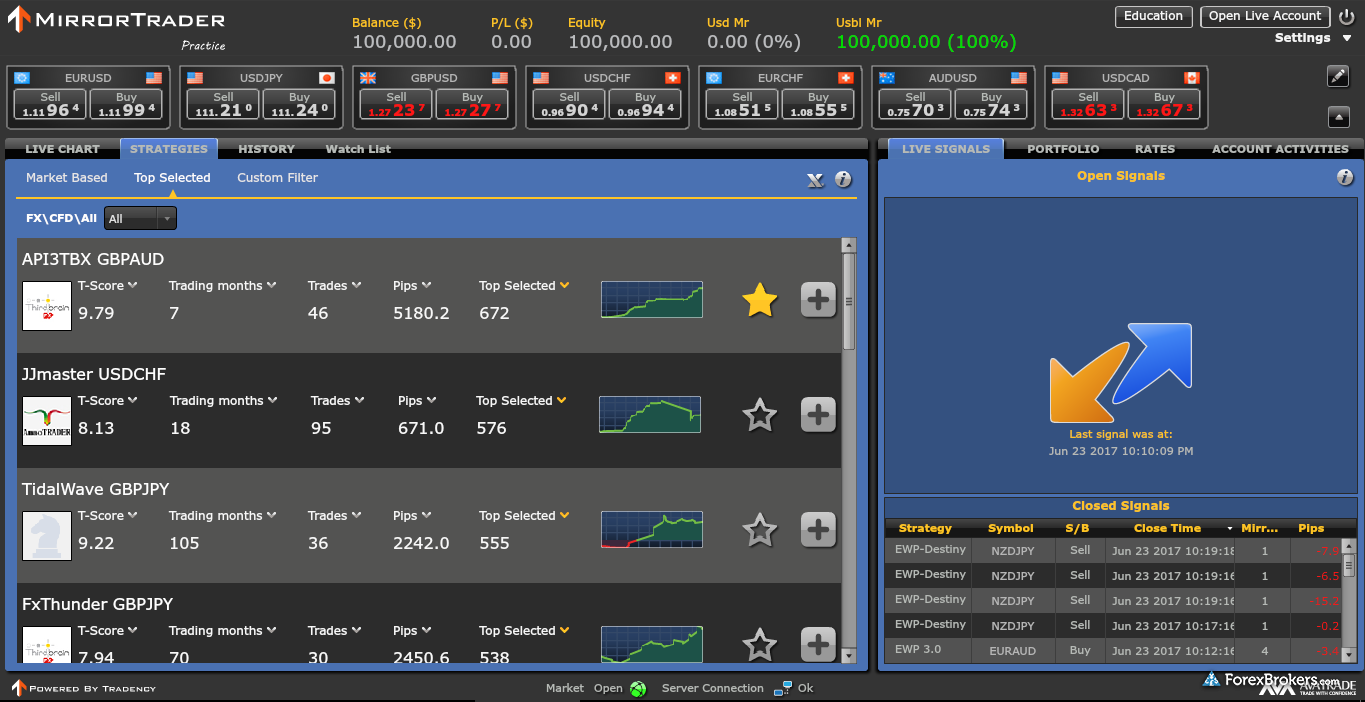The height and width of the screenshot is (702, 1365).
Task: Click the strategies list scrollbar thumb
Action: [849, 301]
